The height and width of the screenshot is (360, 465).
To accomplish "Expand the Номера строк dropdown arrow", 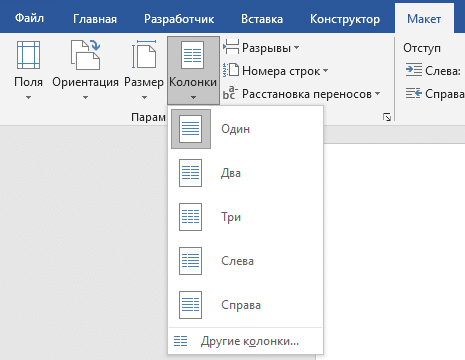I will [x=325, y=71].
